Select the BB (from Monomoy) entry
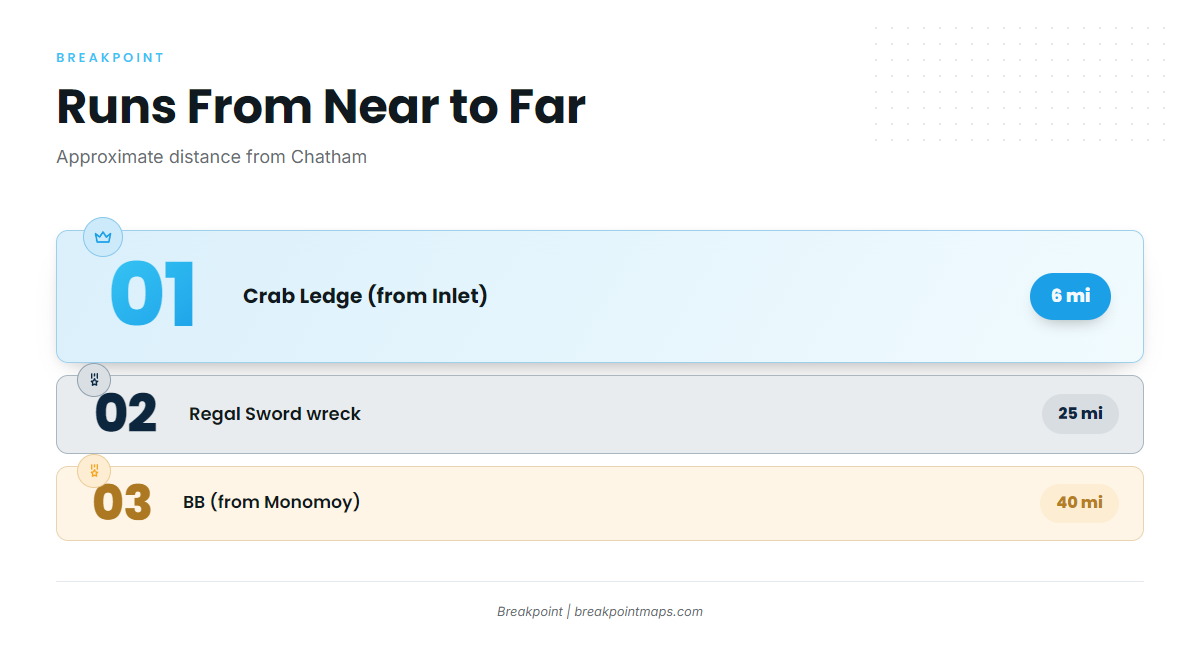This screenshot has height=646, width=1200. (272, 502)
